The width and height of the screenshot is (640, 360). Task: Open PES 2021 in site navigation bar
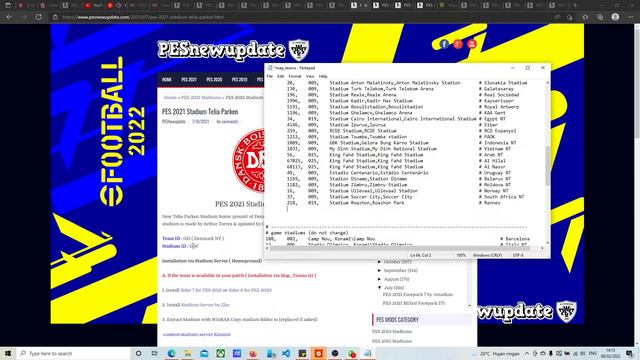(189, 80)
